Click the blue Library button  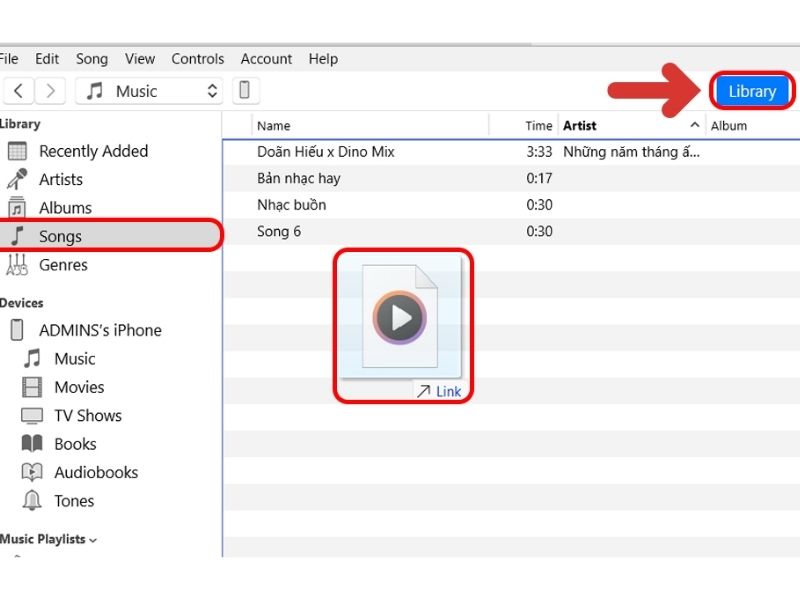click(752, 91)
